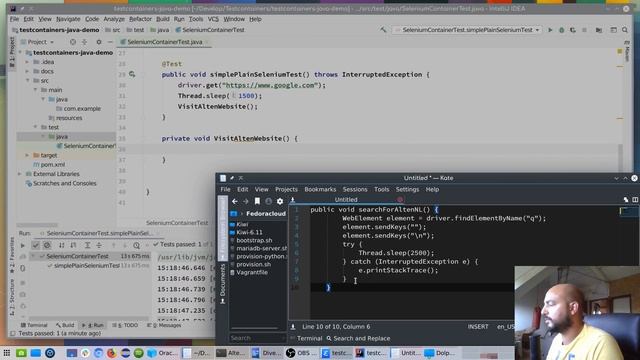Click the Debug bug icon in IntelliJ toolbar

click(562, 30)
